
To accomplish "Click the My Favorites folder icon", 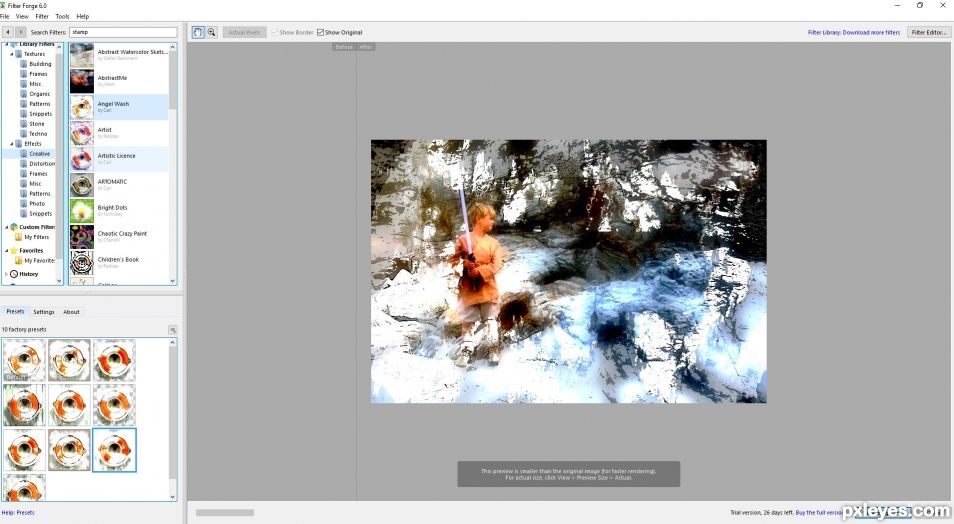I will 19,260.
